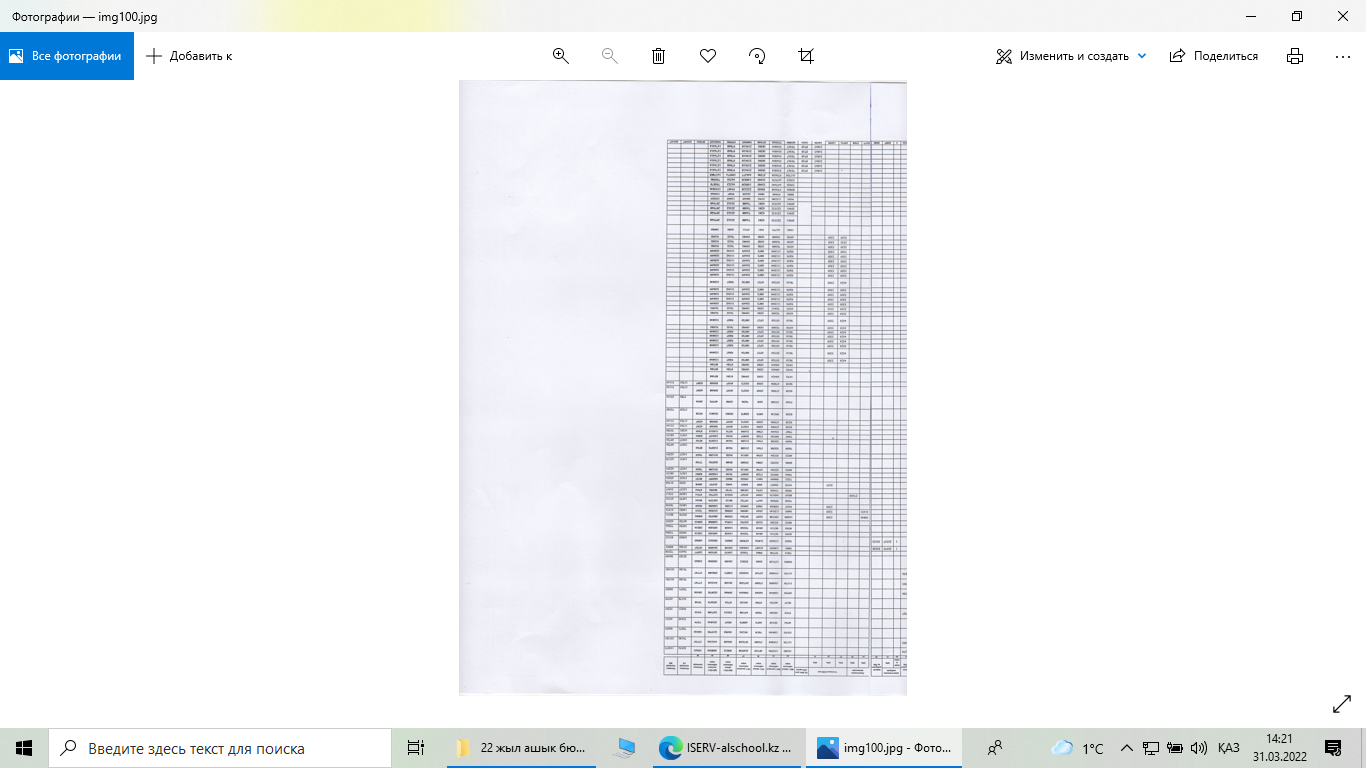Open the three-dot more options menu
Image resolution: width=1366 pixels, height=768 pixels.
(1343, 56)
